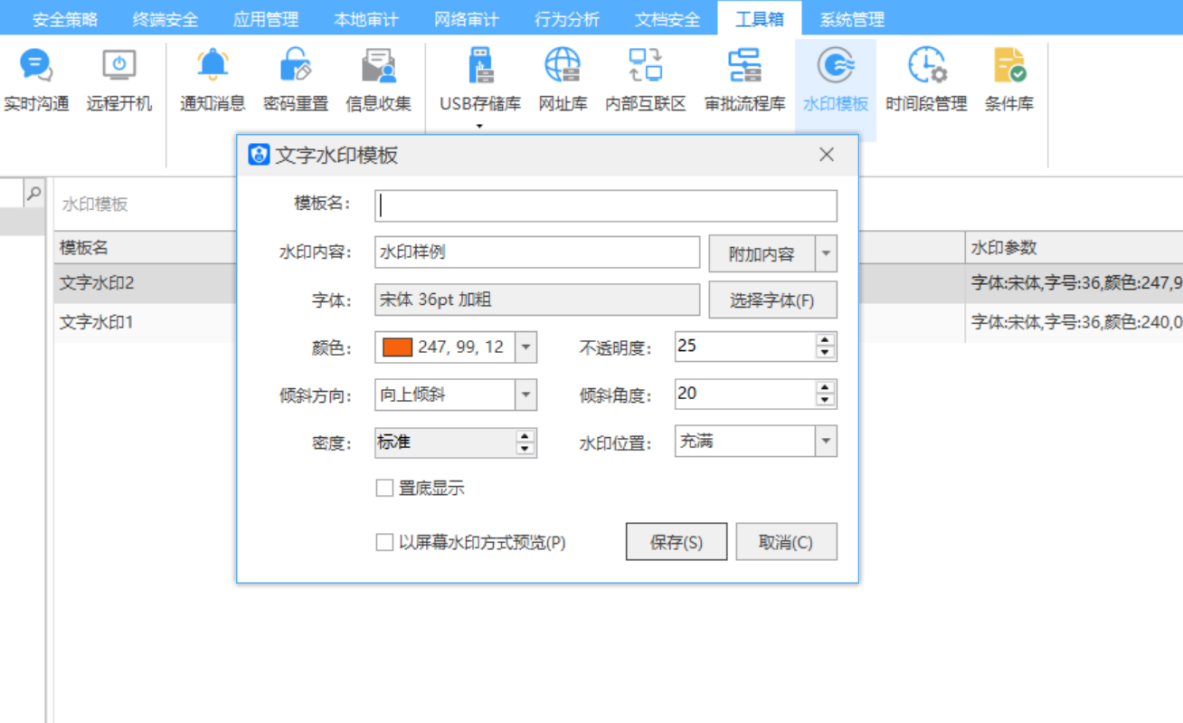Open the USB存储库 library

coord(480,80)
